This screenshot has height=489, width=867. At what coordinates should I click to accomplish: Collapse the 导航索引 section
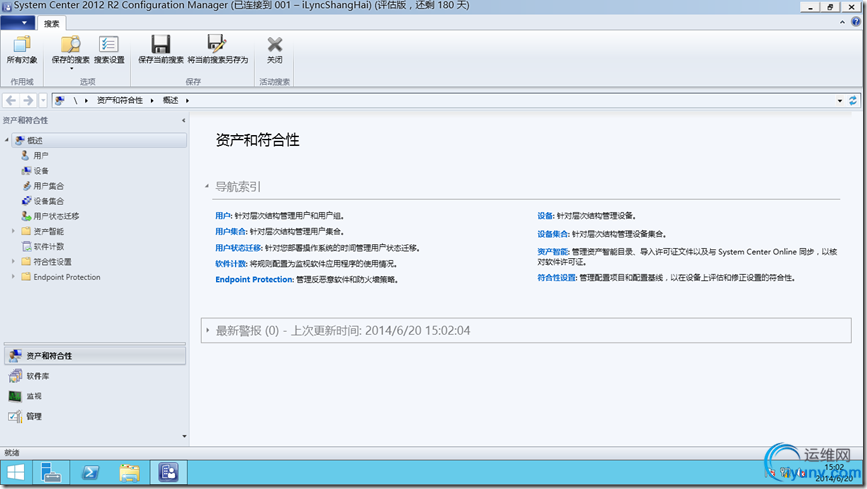pos(207,186)
